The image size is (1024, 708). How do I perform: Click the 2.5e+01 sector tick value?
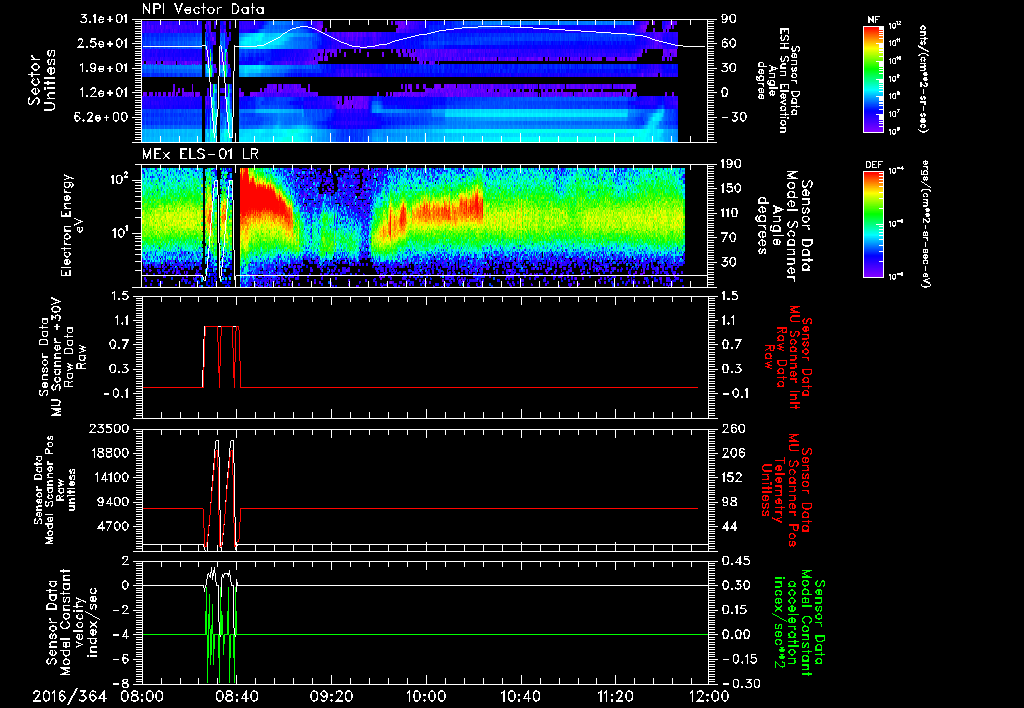(x=104, y=43)
